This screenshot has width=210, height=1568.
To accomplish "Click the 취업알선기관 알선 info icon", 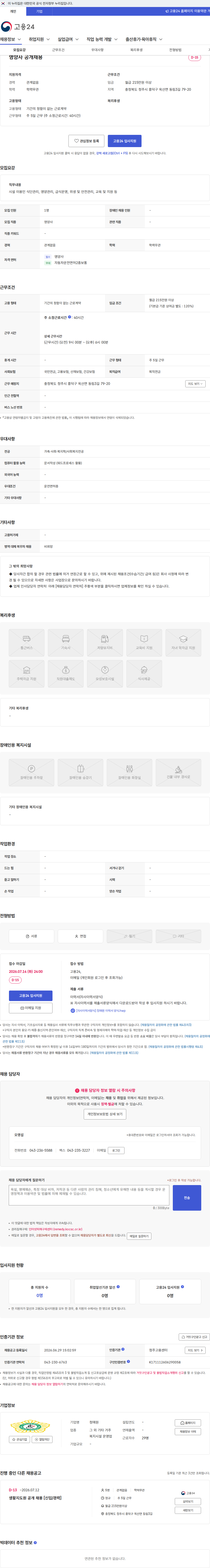I will pos(118,1287).
